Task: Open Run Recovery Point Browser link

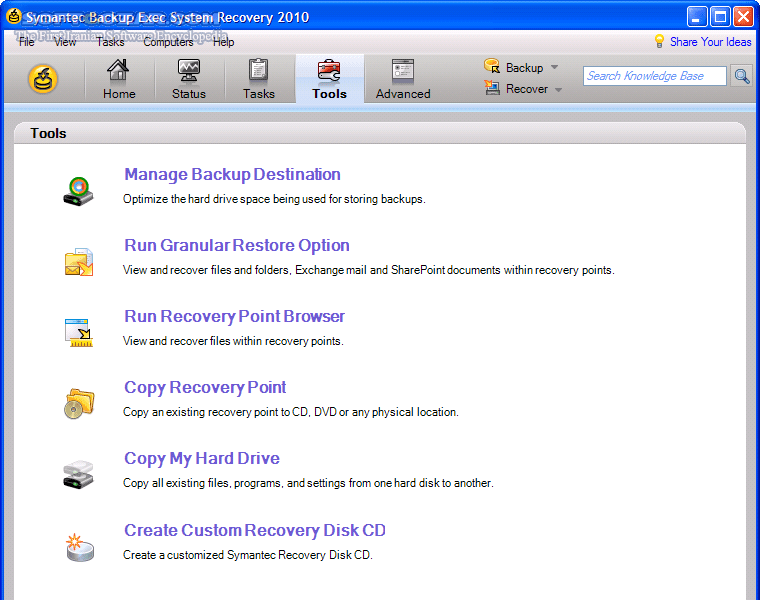Action: (234, 316)
